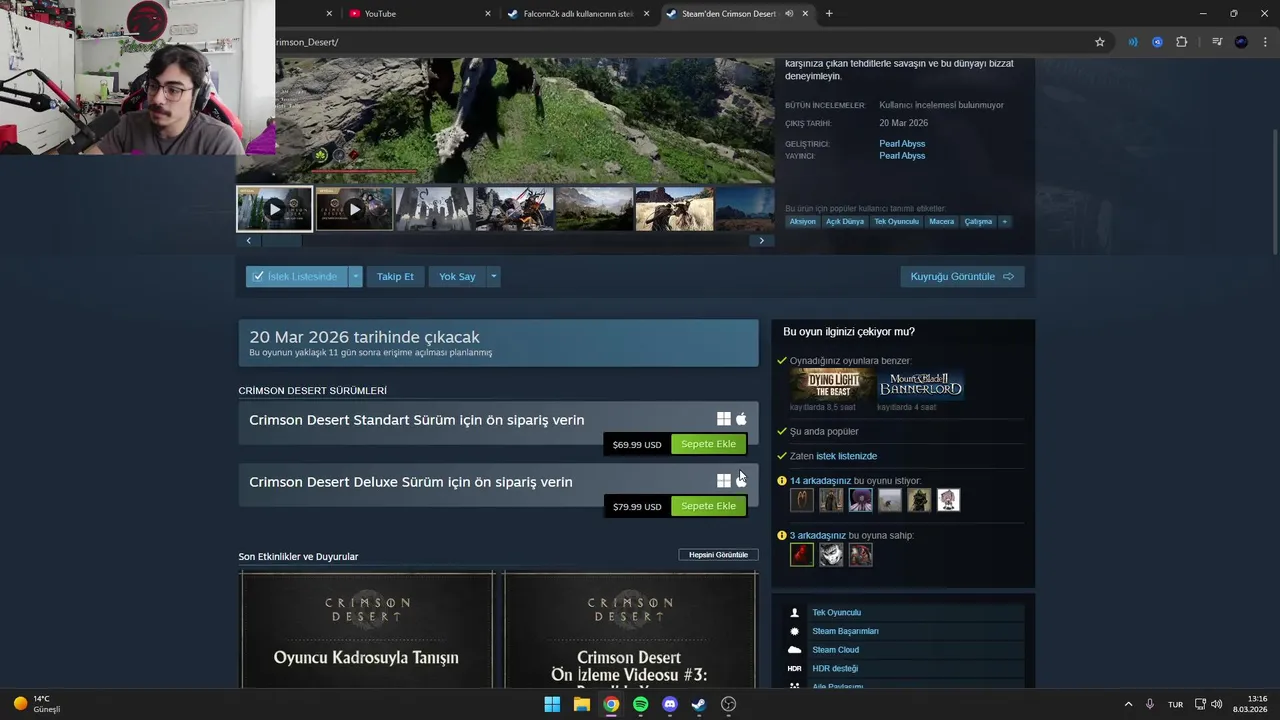The image size is (1280, 720).
Task: Open the media control icon in Chrome toolbar
Action: (1217, 42)
